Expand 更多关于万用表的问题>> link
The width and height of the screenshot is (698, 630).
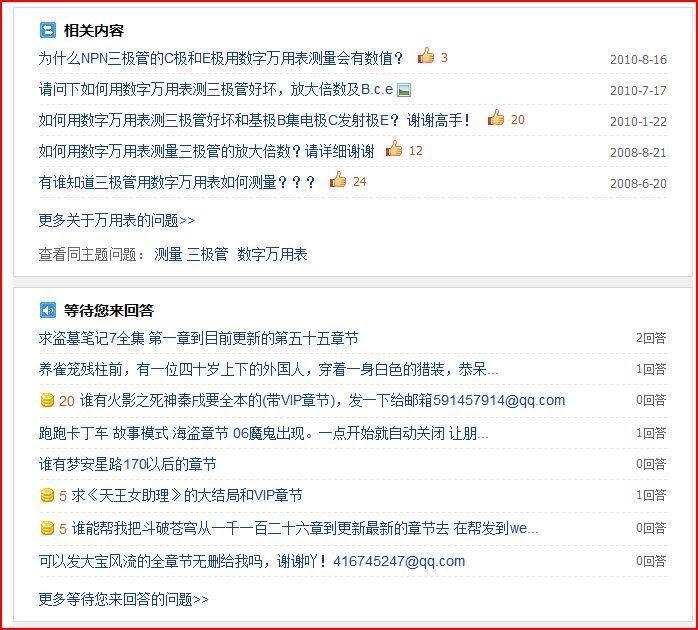coord(117,220)
